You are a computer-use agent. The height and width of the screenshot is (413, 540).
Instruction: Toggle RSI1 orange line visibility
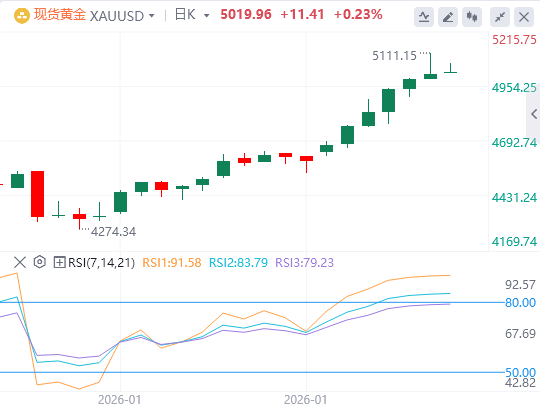click(x=172, y=263)
